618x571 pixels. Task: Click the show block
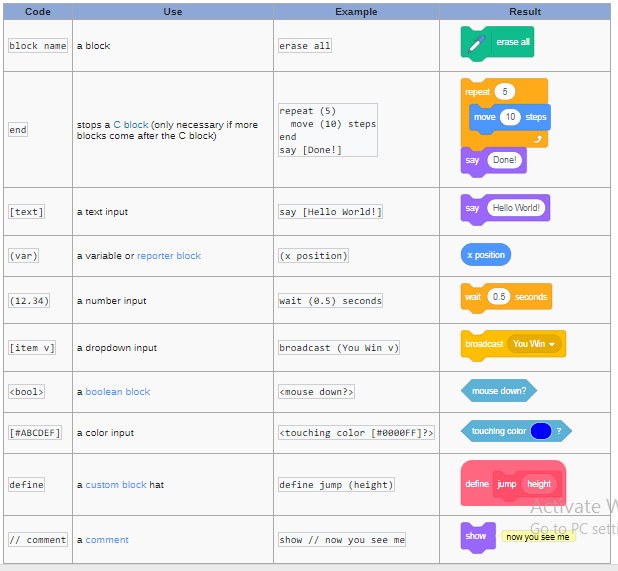pyautogui.click(x=478, y=537)
